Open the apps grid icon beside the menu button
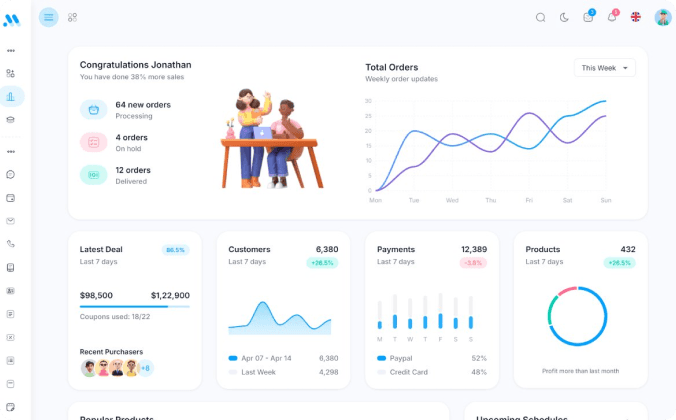The height and width of the screenshot is (420, 676). (72, 17)
